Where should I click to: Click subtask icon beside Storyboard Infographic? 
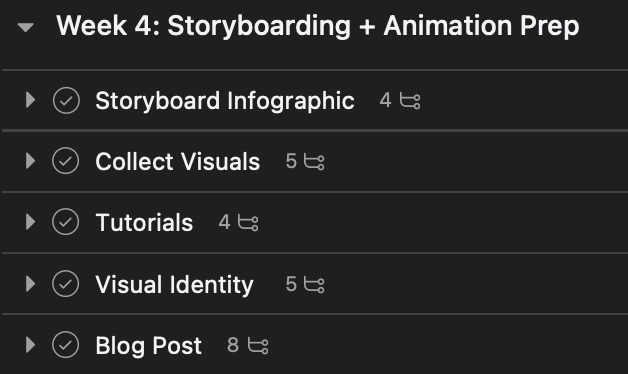click(x=410, y=101)
